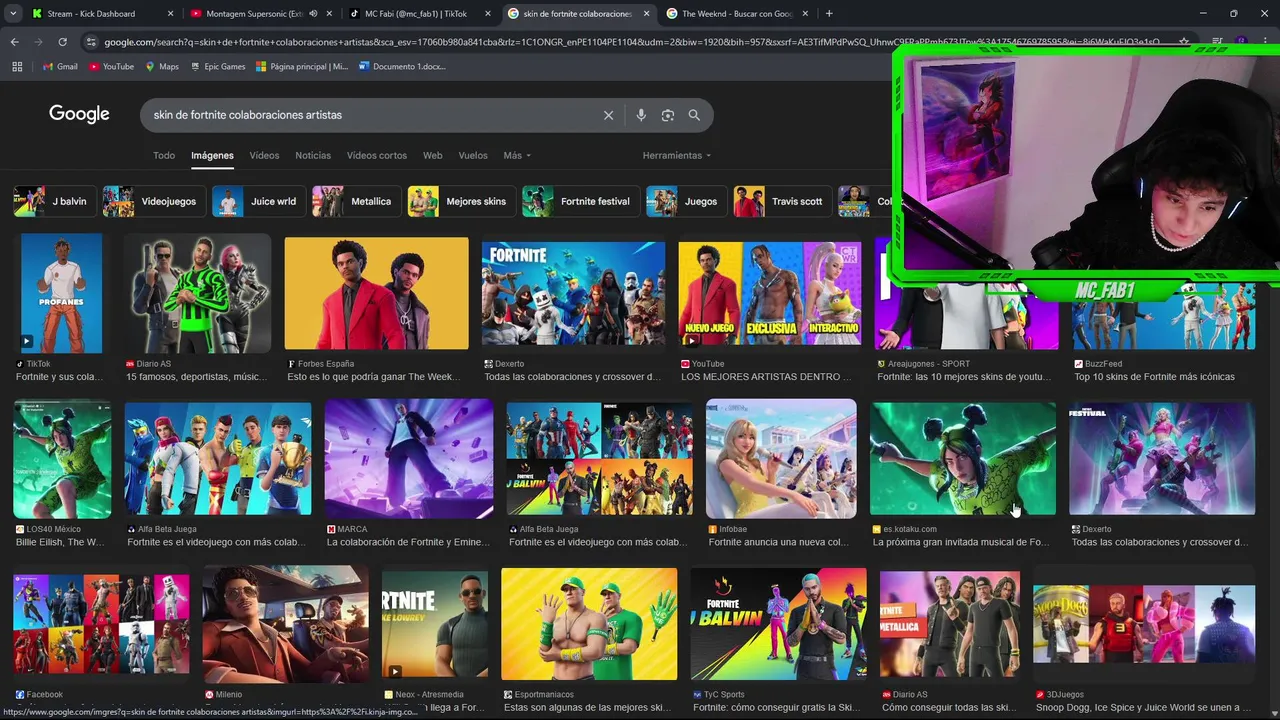Open Documento 1.docx bookmark
This screenshot has height=720, width=1280.
coord(402,66)
